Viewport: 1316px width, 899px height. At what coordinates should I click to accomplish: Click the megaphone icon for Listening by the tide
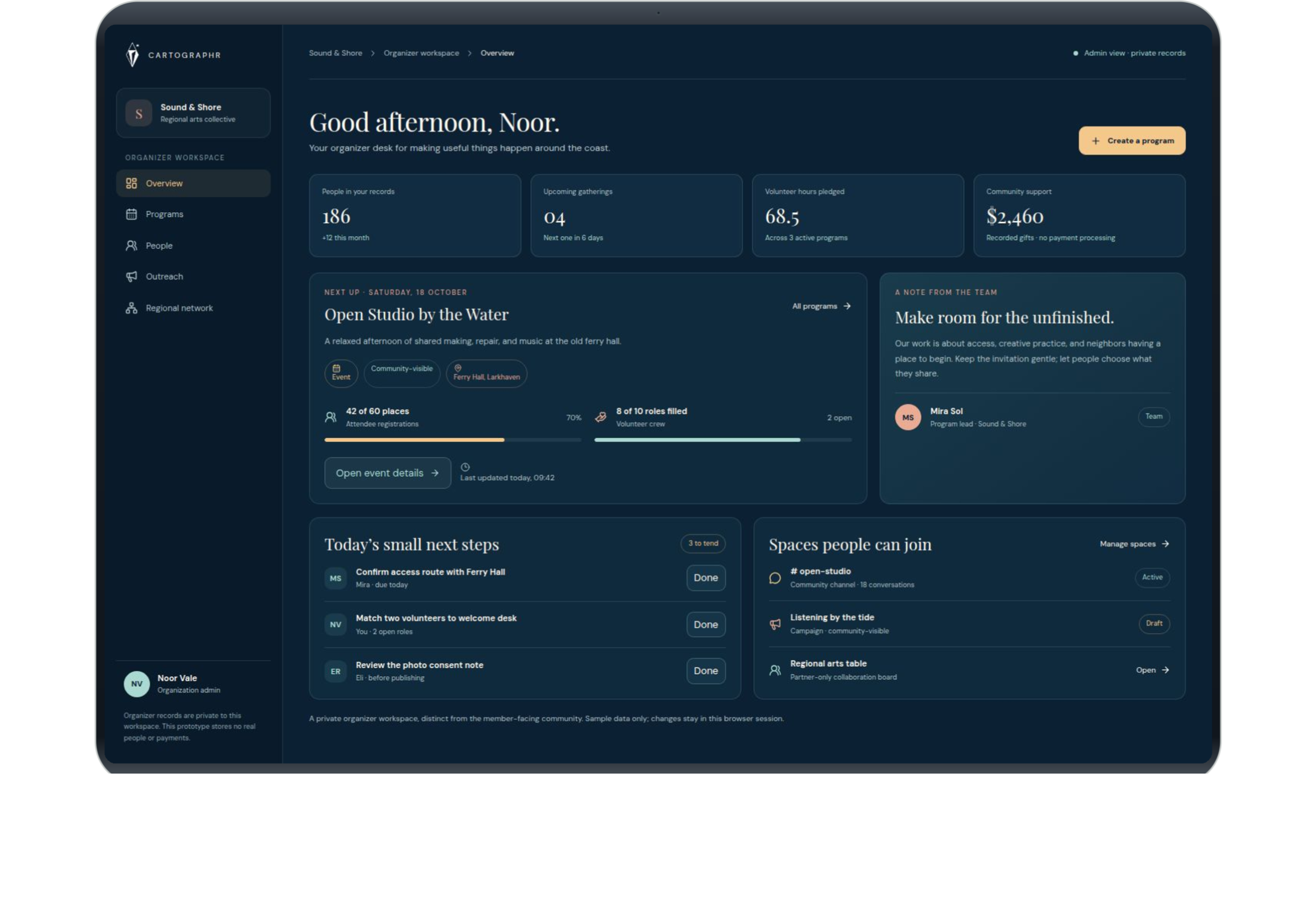(x=775, y=624)
